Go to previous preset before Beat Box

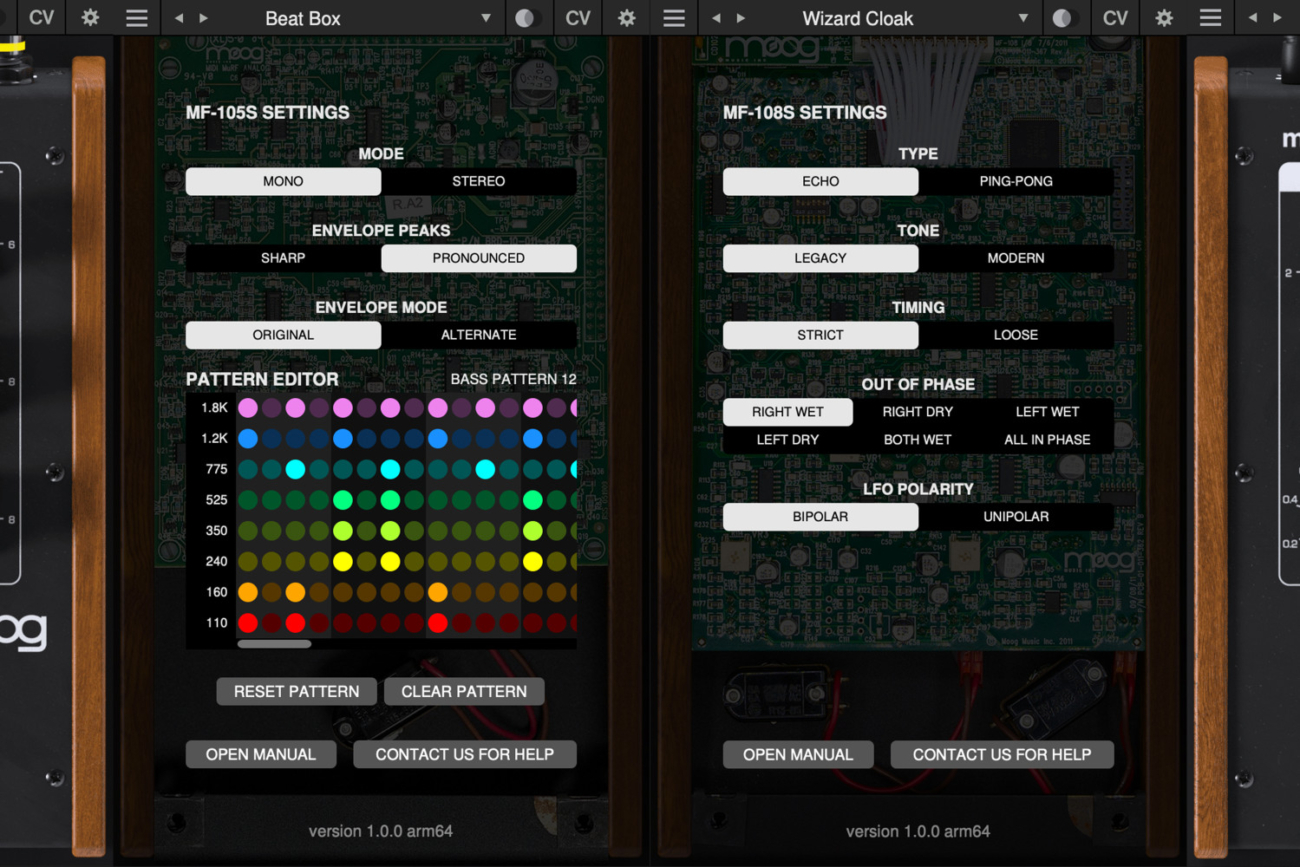[179, 18]
